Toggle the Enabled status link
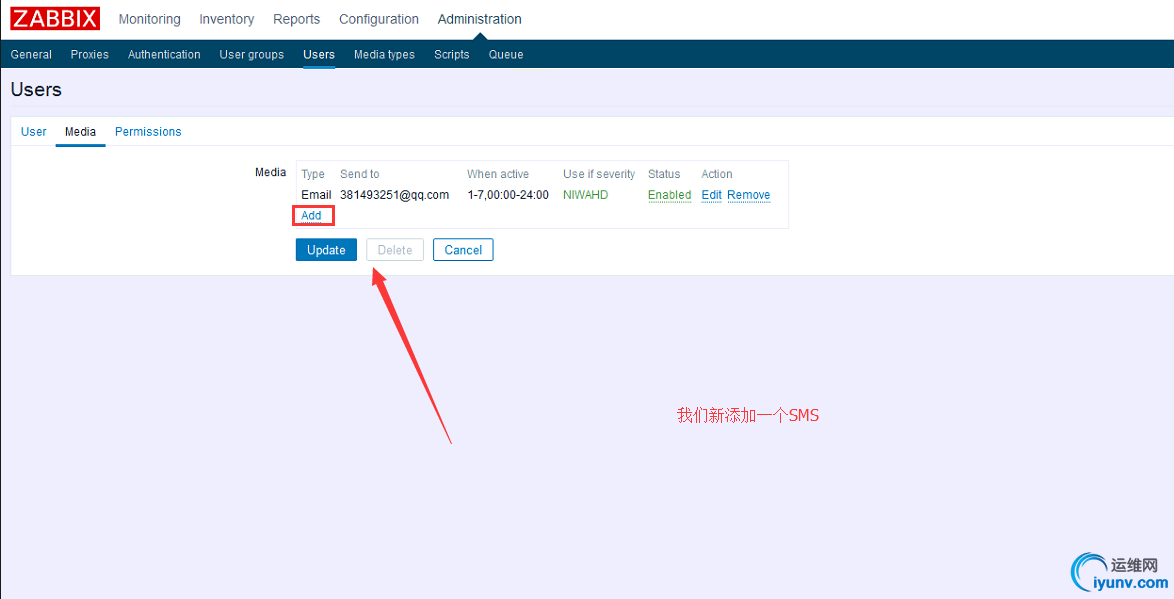This screenshot has width=1174, height=599. point(669,195)
